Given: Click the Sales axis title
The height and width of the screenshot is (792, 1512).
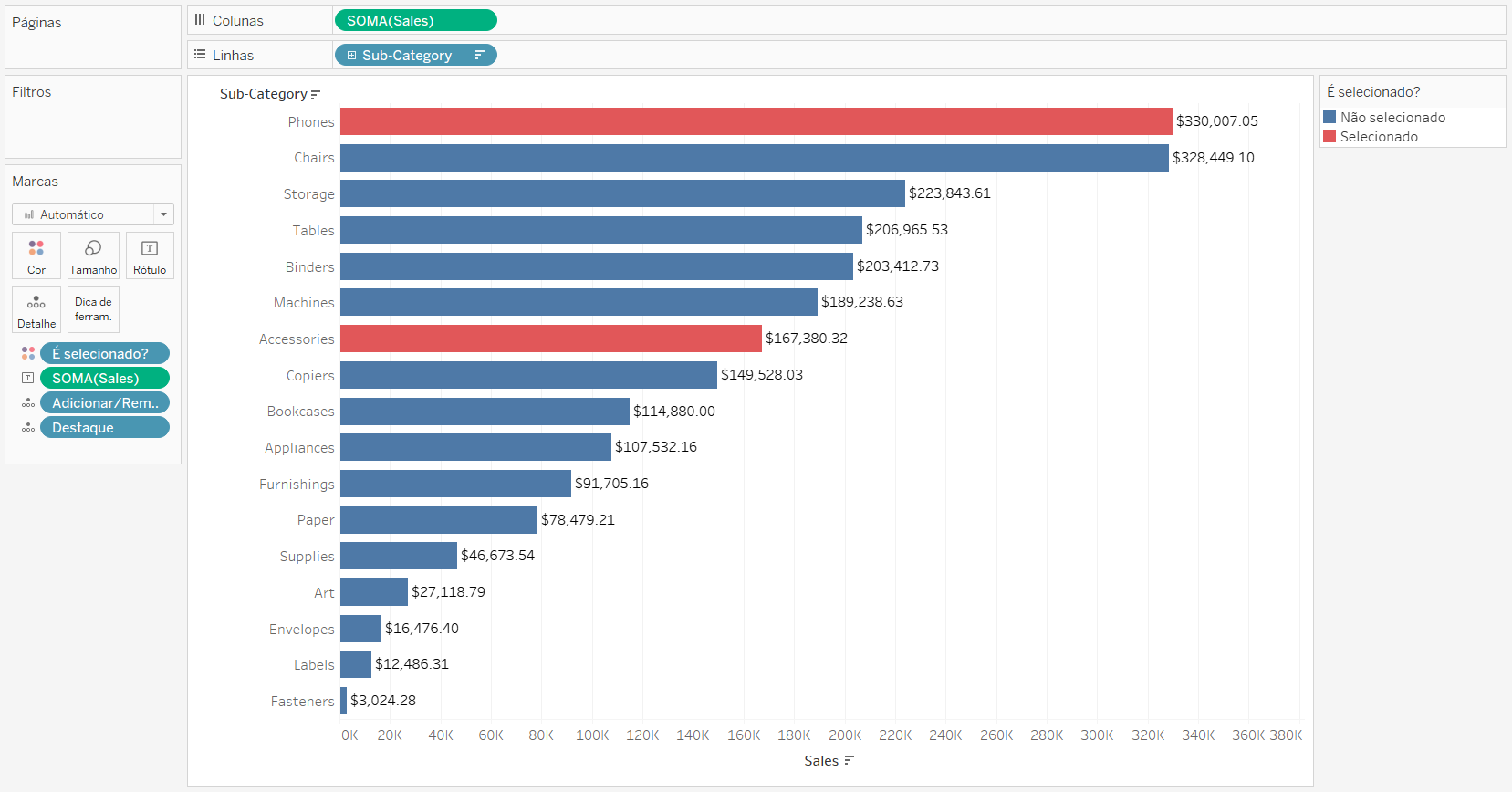Looking at the screenshot, I should pos(821,760).
